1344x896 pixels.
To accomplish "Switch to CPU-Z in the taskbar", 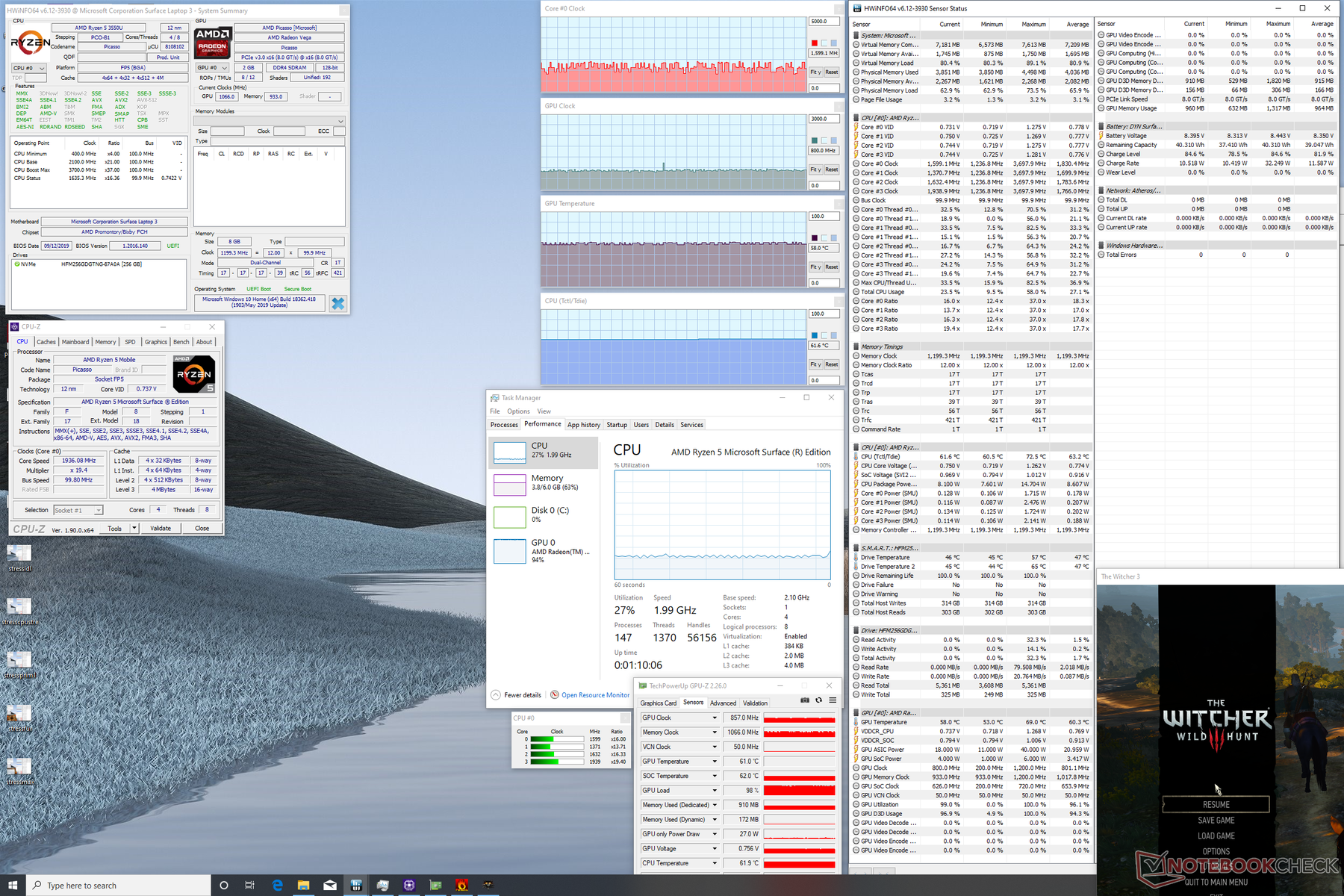I will click(x=409, y=886).
